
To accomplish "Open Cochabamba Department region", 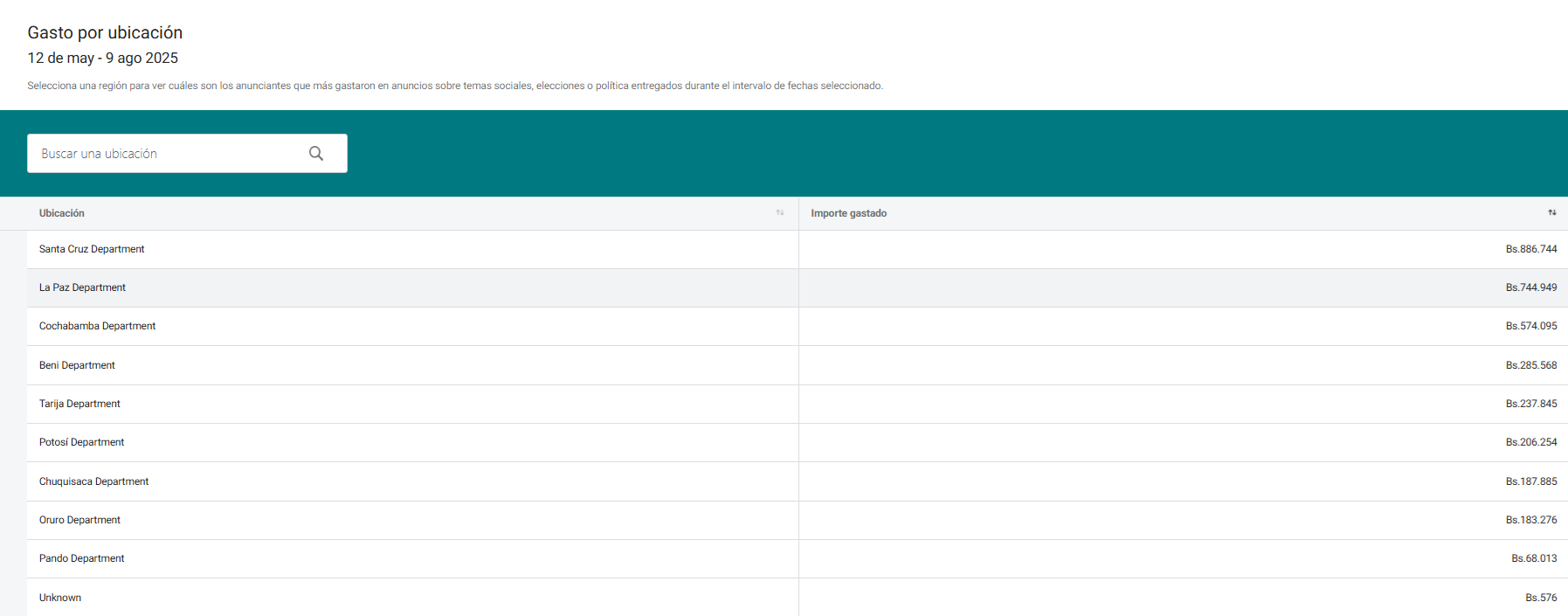I will pos(97,326).
